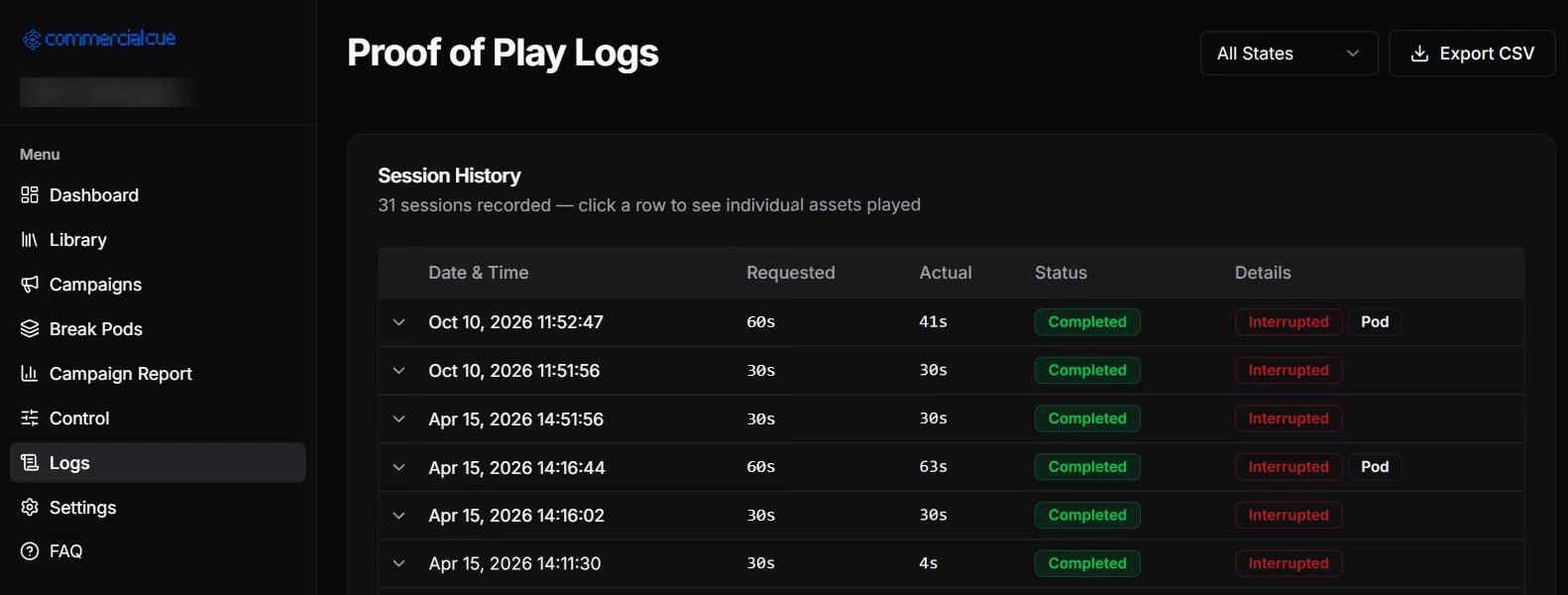Click the Requested column header

click(x=791, y=273)
